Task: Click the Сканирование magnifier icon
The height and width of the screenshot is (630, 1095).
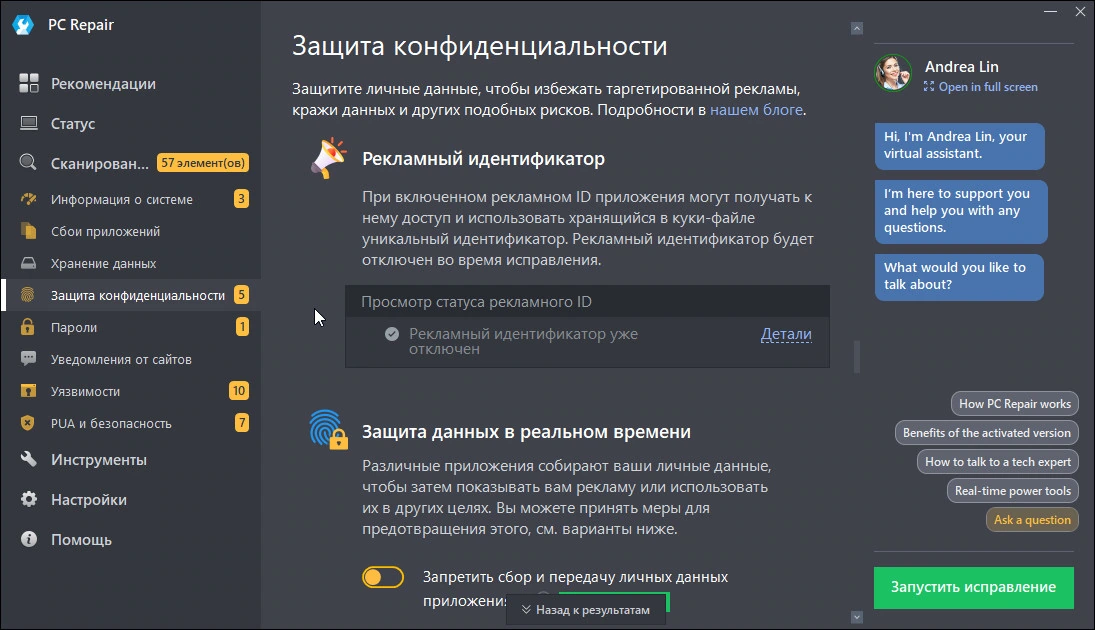Action: click(28, 162)
